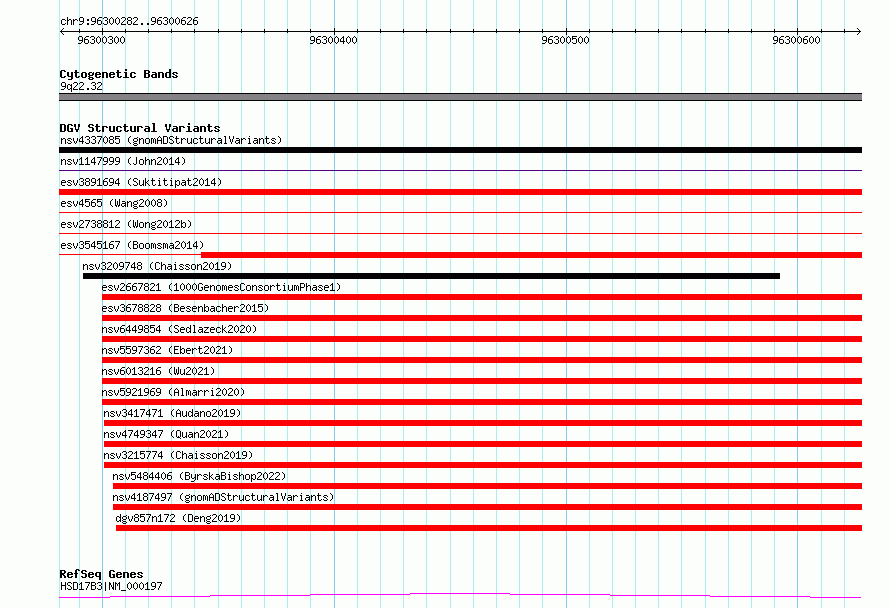890x608 pixels.
Task: Open variant nsv5921969 (Almarri2020) label
Action: (173, 392)
